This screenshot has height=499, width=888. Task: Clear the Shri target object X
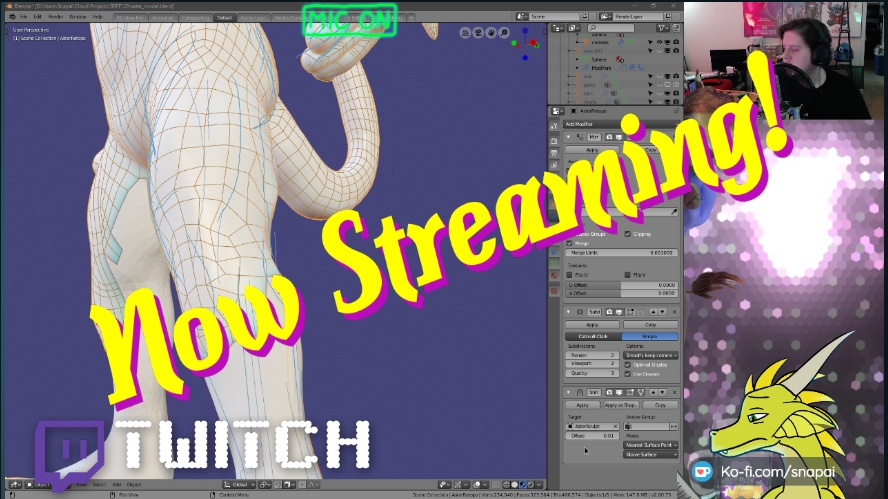[x=615, y=427]
